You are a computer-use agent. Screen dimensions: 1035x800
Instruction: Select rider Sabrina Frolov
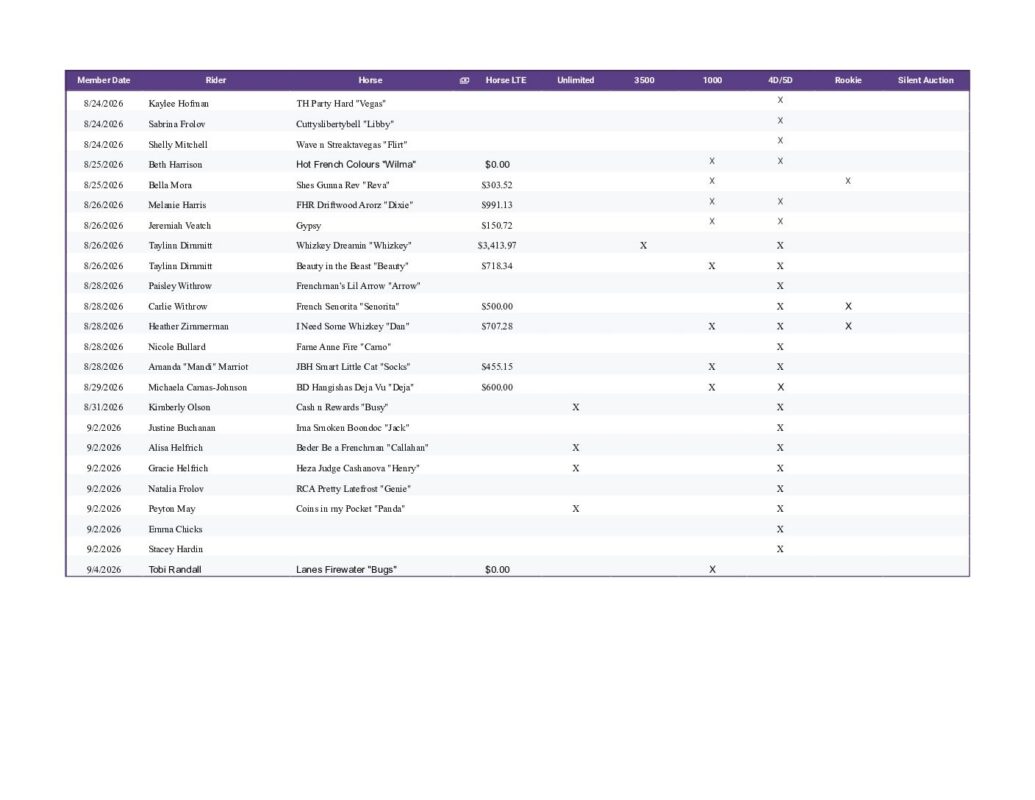tap(177, 124)
